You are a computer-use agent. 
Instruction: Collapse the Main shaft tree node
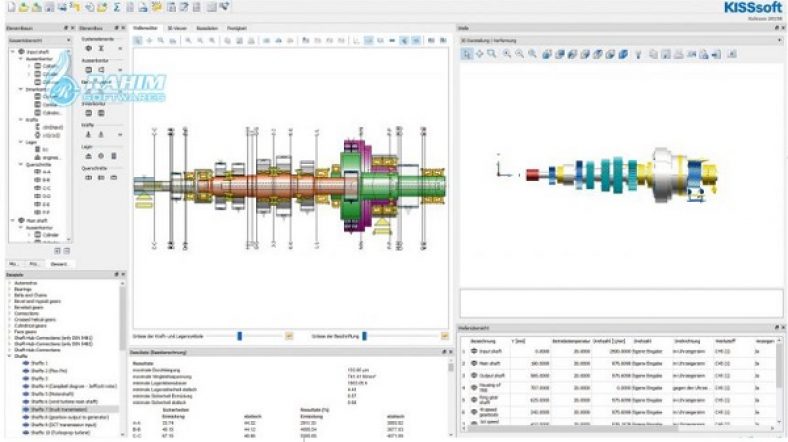(13, 220)
